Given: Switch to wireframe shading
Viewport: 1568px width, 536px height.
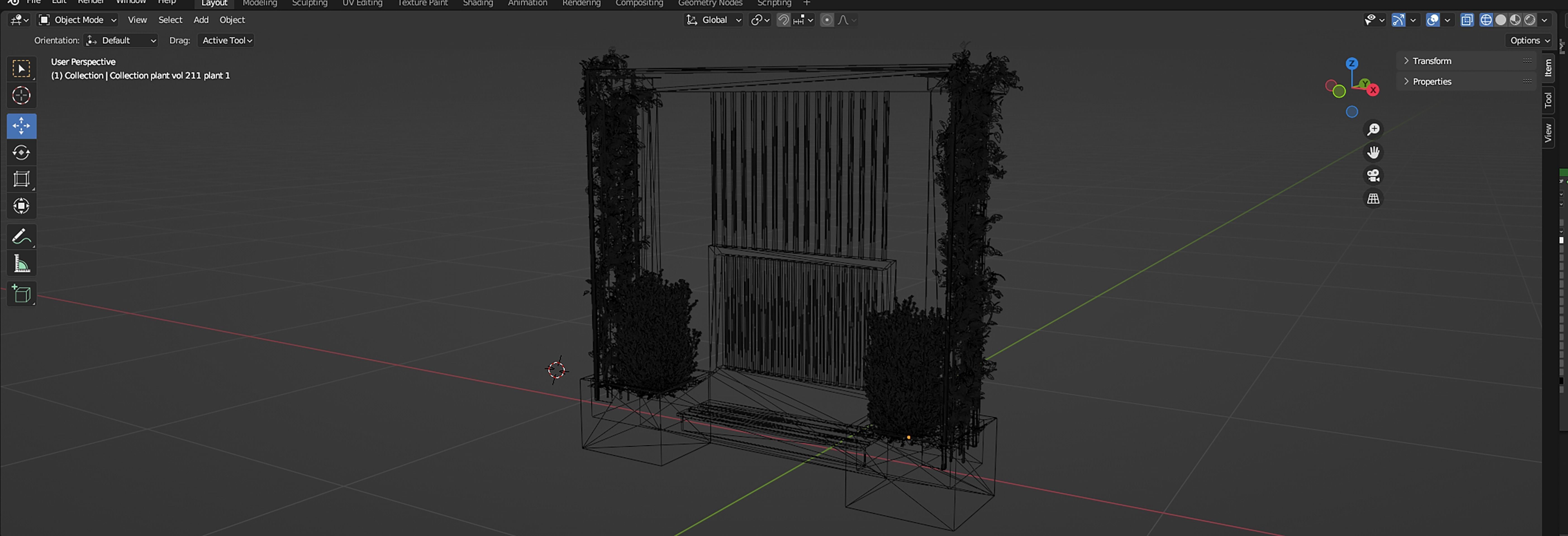Looking at the screenshot, I should click(x=1486, y=20).
